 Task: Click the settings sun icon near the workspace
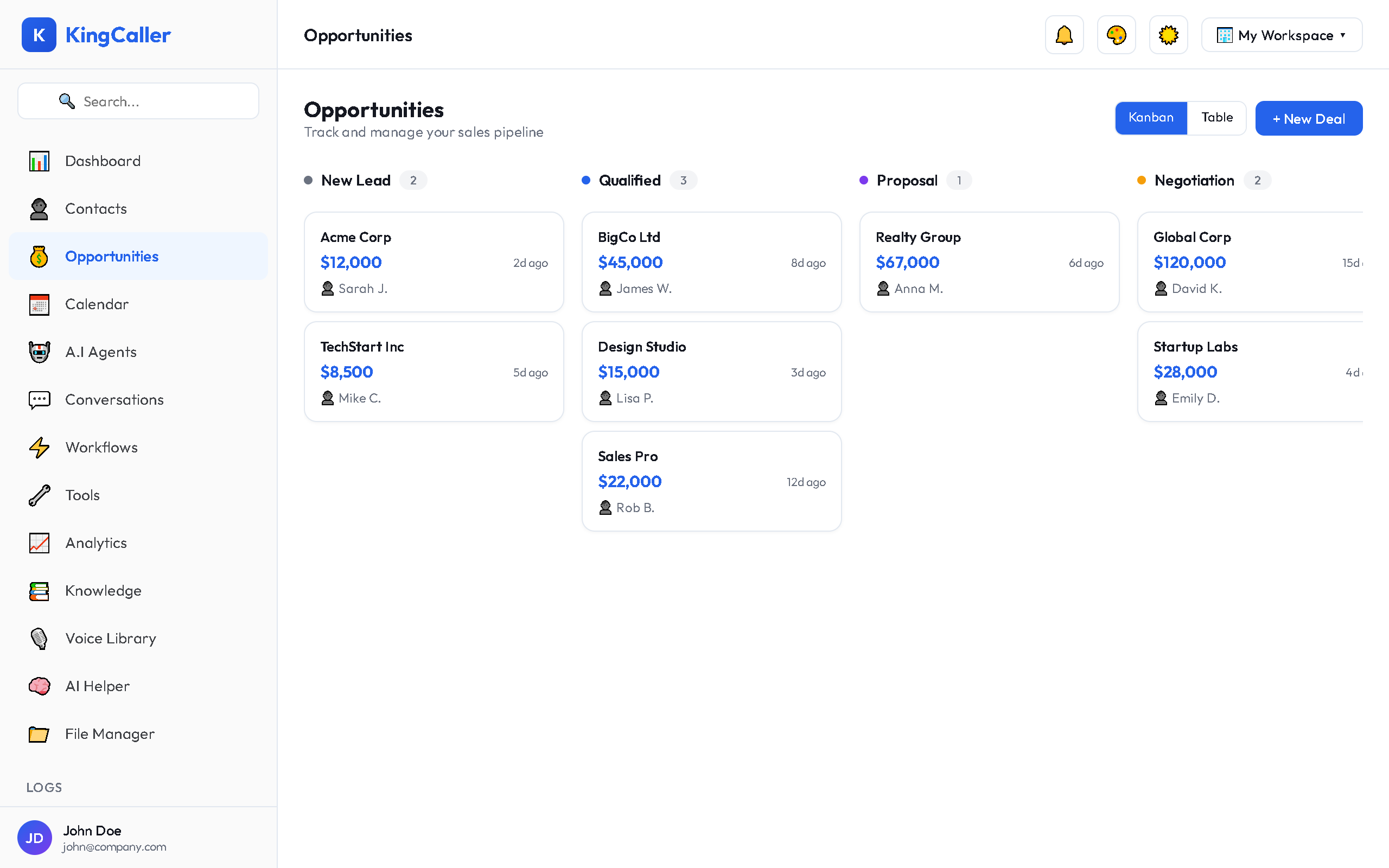point(1168,34)
